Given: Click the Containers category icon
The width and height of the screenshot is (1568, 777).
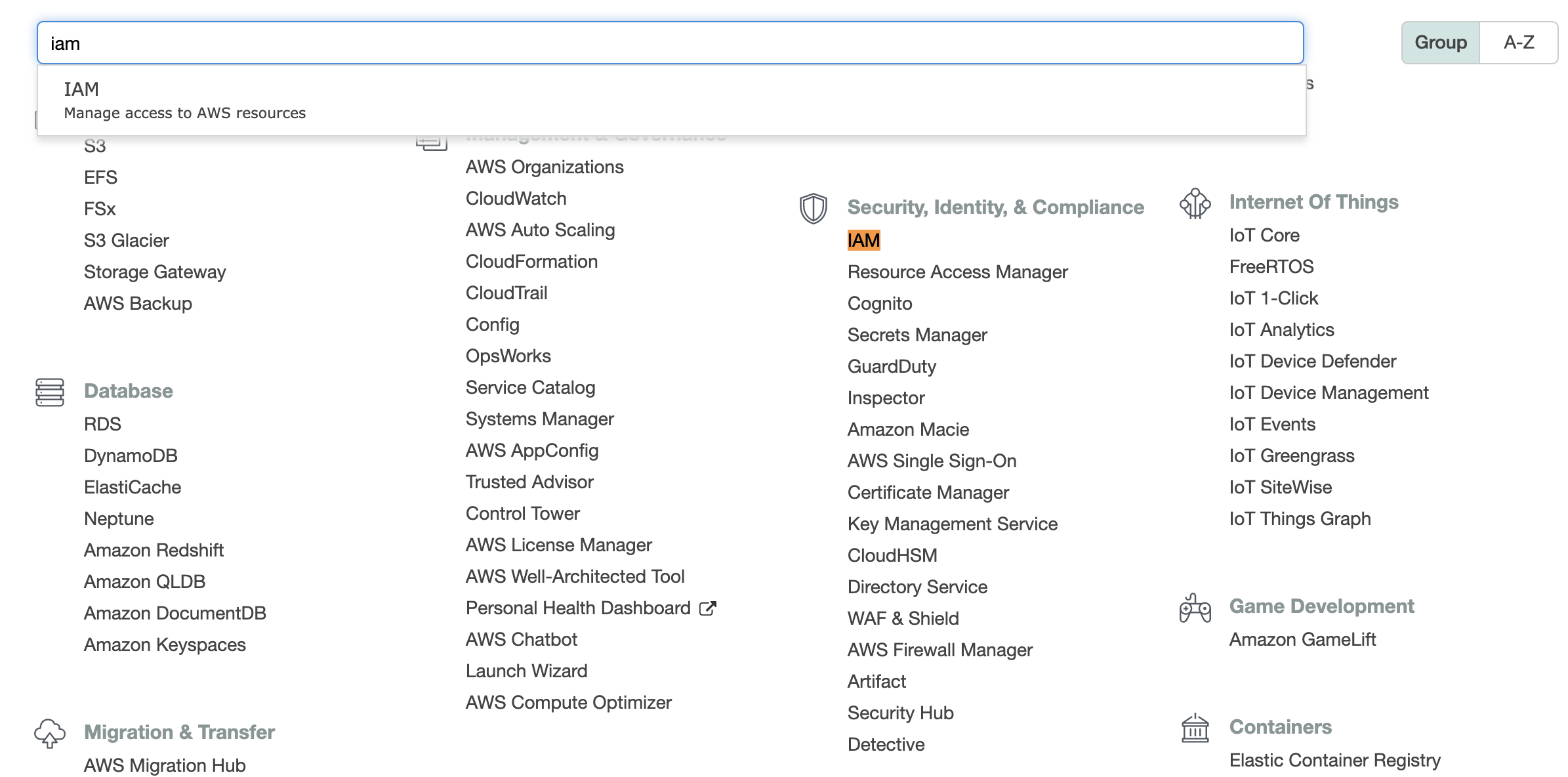Looking at the screenshot, I should click(x=1195, y=728).
